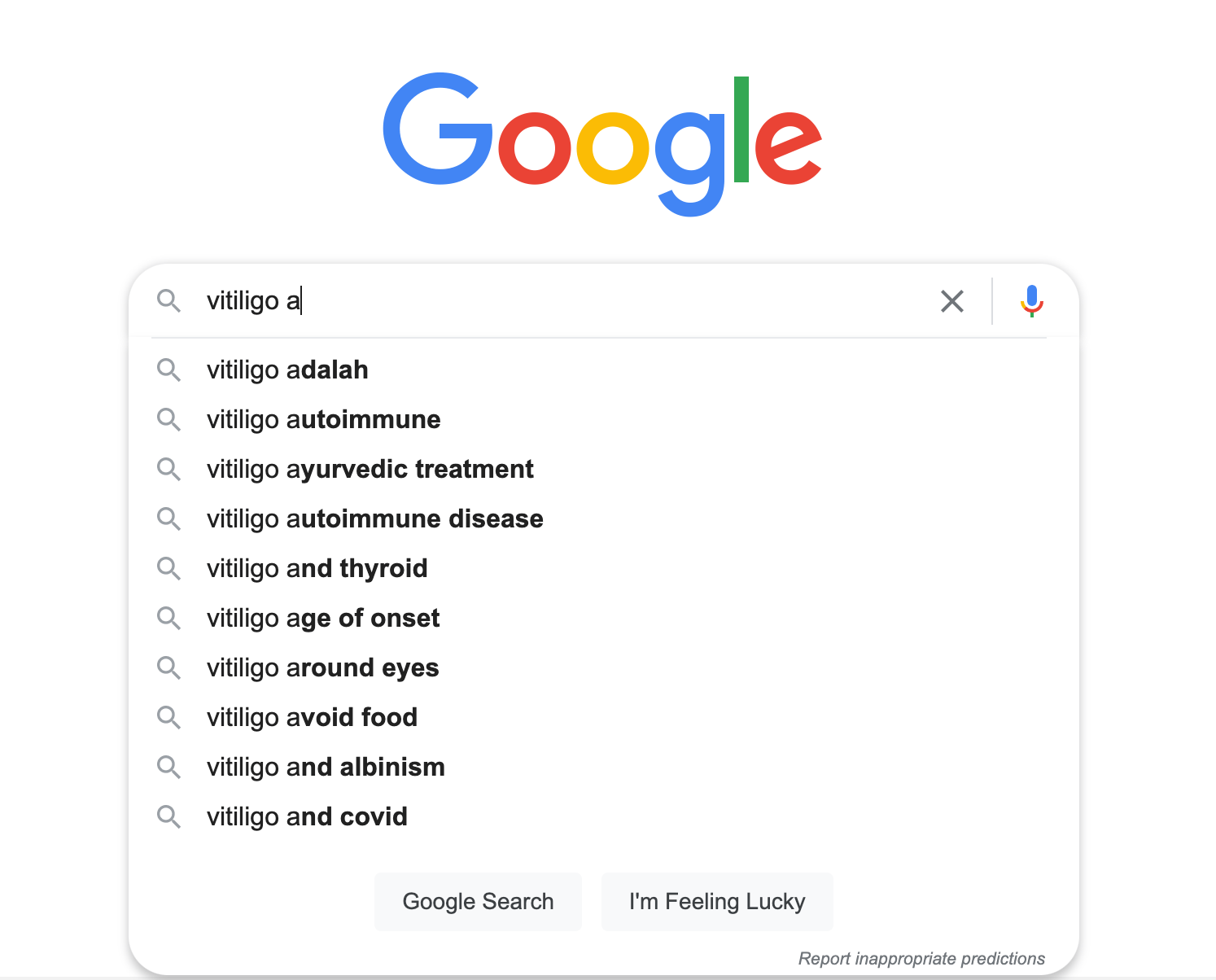Click the magnifier icon in search box
This screenshot has width=1216, height=980.
[x=168, y=301]
